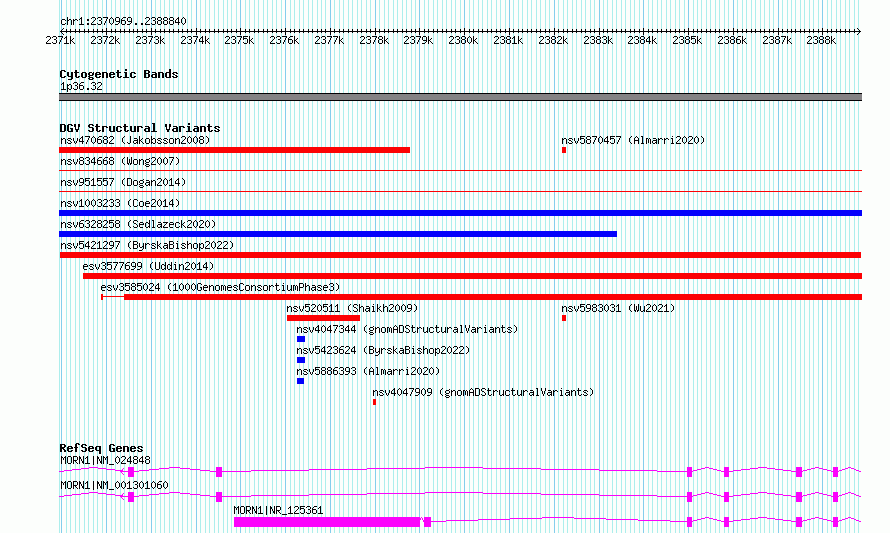The height and width of the screenshot is (533, 890).
Task: Click the left arrowhead of the coordinate ruler
Action: pyautogui.click(x=62, y=31)
